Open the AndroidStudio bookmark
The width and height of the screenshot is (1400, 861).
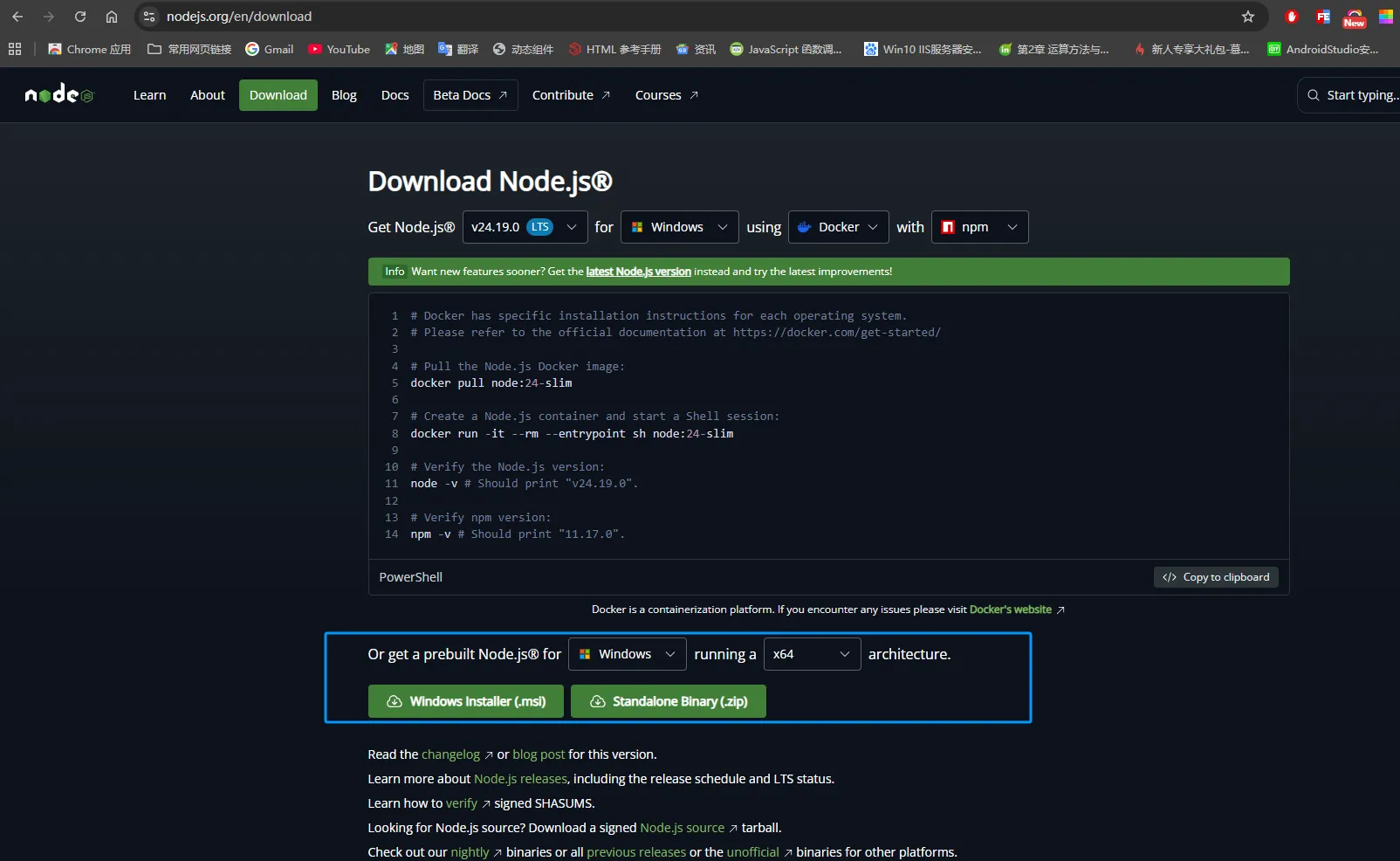click(x=1323, y=49)
